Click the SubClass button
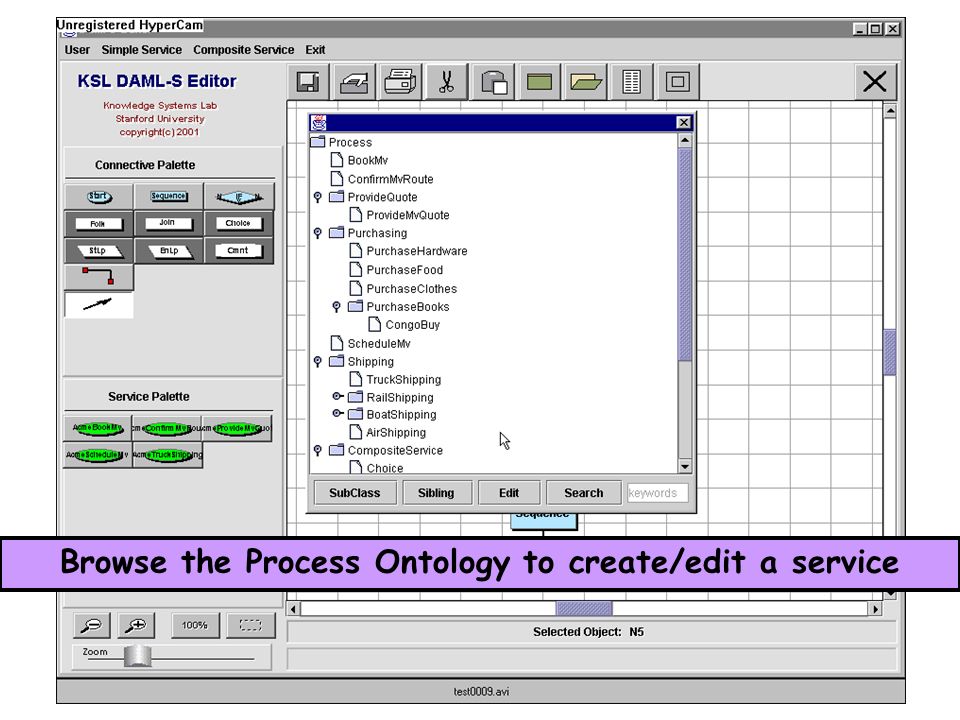 pyautogui.click(x=354, y=493)
